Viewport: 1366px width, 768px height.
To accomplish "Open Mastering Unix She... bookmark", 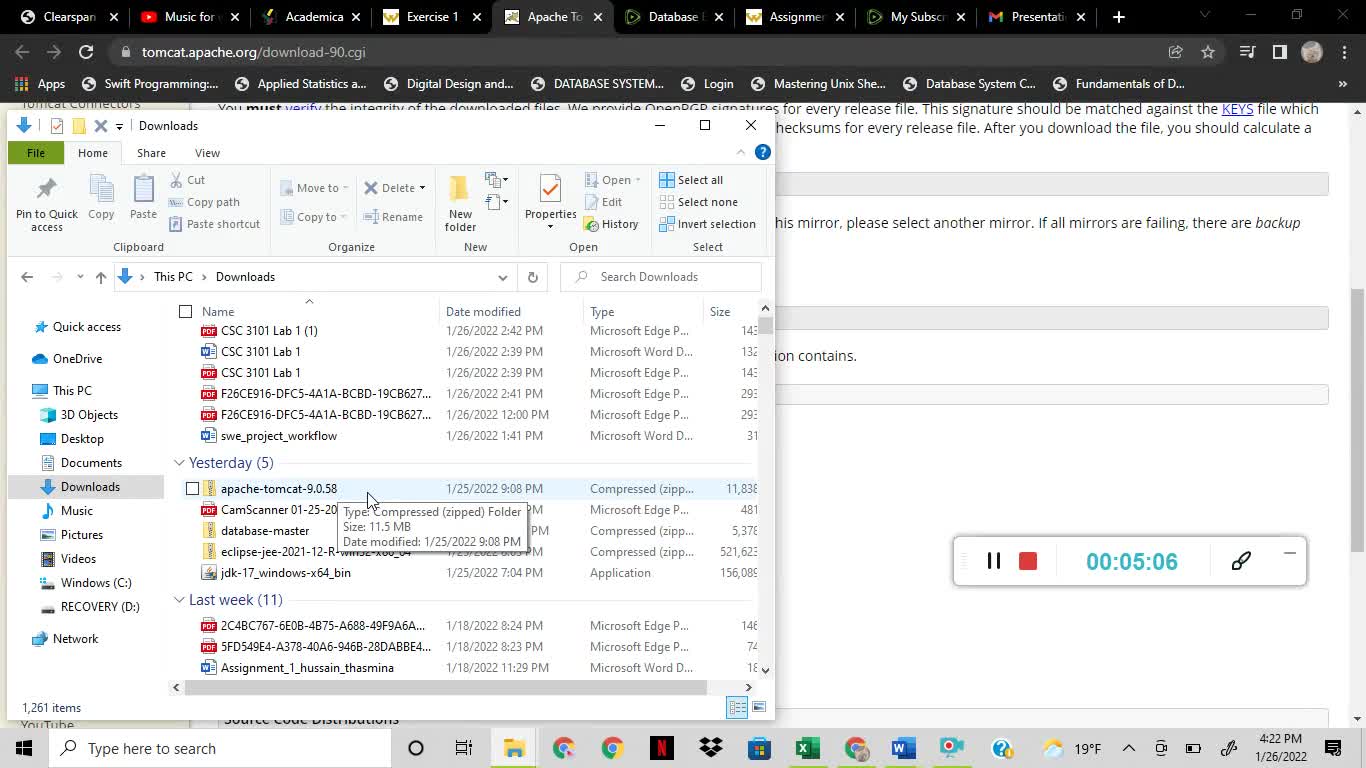I will pyautogui.click(x=818, y=84).
